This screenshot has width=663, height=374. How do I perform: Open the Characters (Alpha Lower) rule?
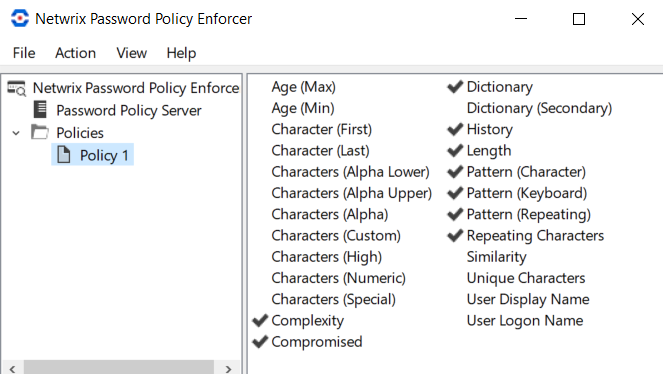click(351, 172)
